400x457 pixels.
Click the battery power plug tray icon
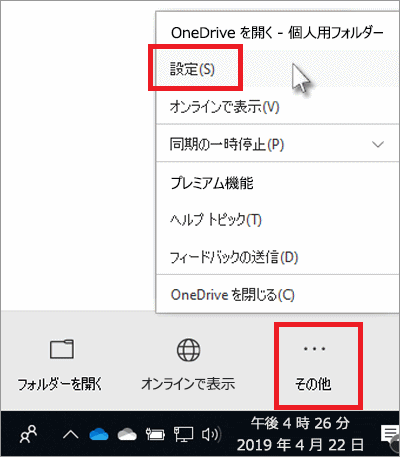tap(155, 434)
